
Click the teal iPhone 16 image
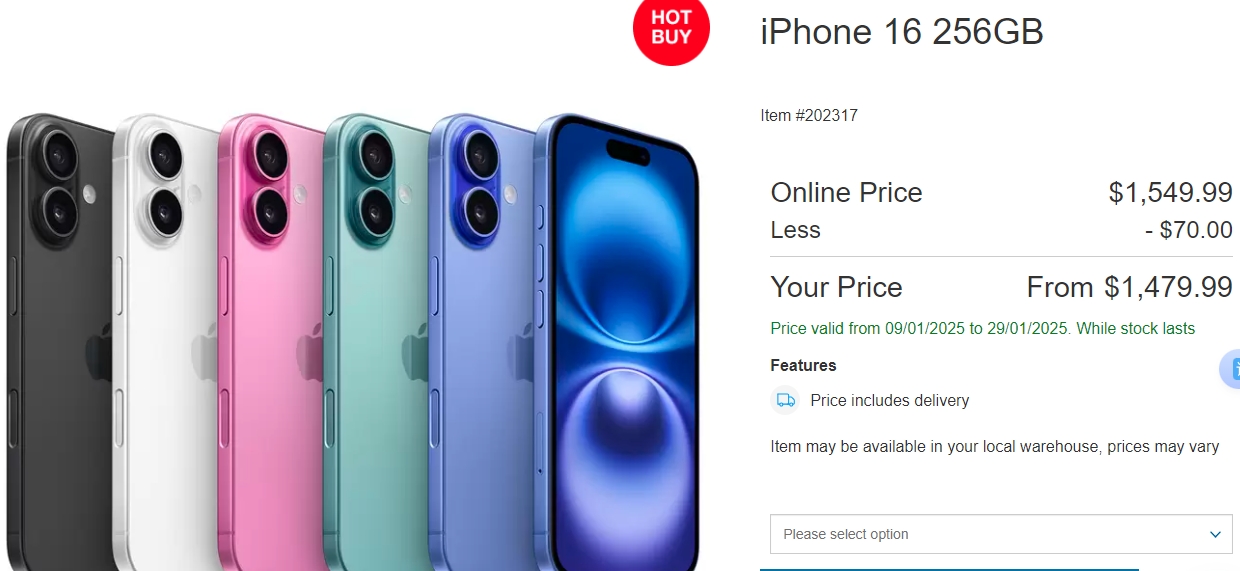[x=378, y=340]
